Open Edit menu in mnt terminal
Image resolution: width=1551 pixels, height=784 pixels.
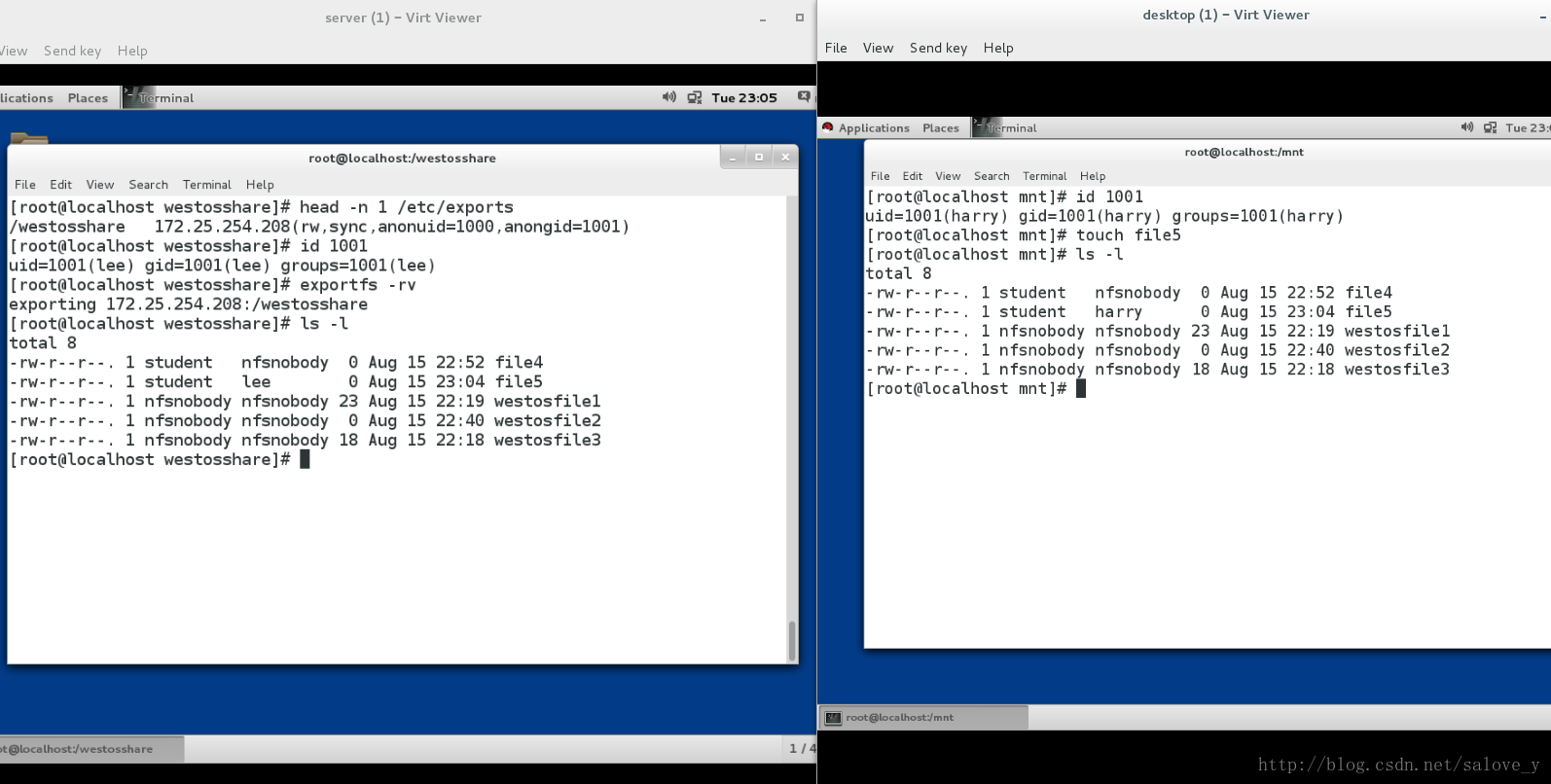[x=913, y=176]
